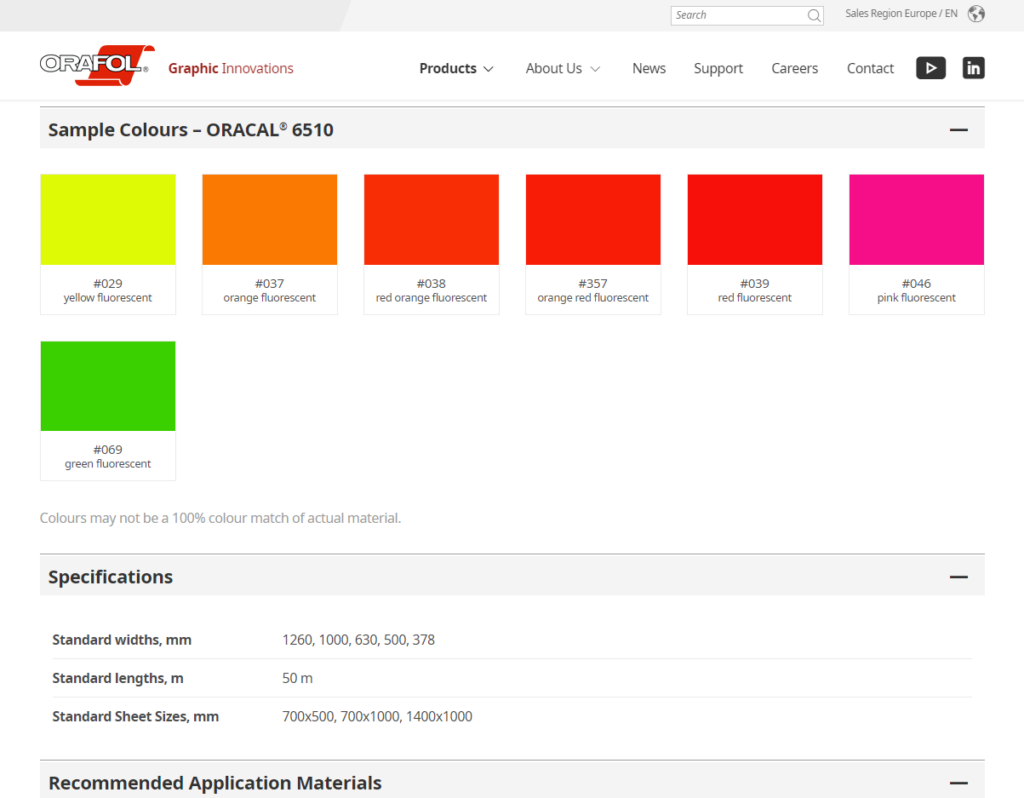Select the #038 red orange fluorescent swatch
The height and width of the screenshot is (798, 1024).
pyautogui.click(x=431, y=219)
